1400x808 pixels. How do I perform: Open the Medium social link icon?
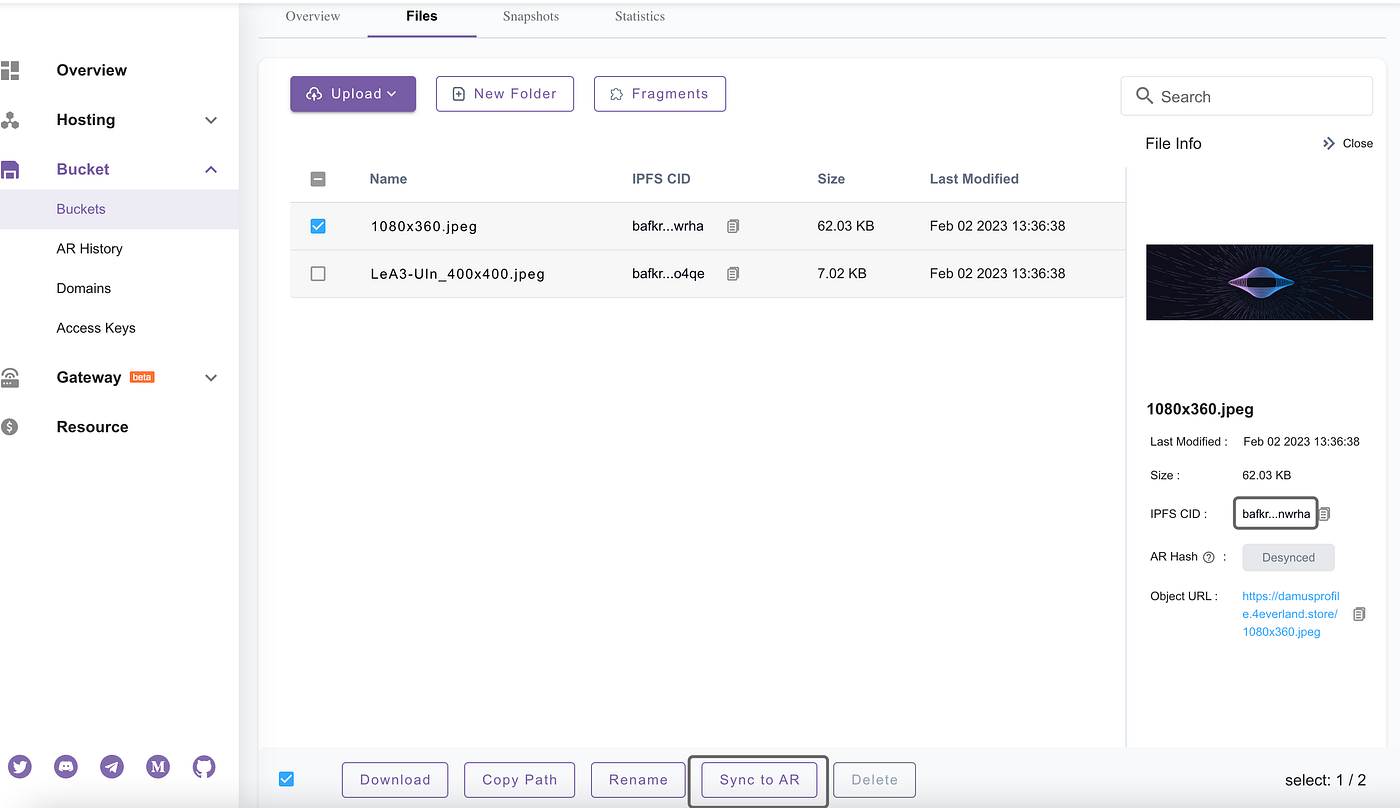coord(158,767)
